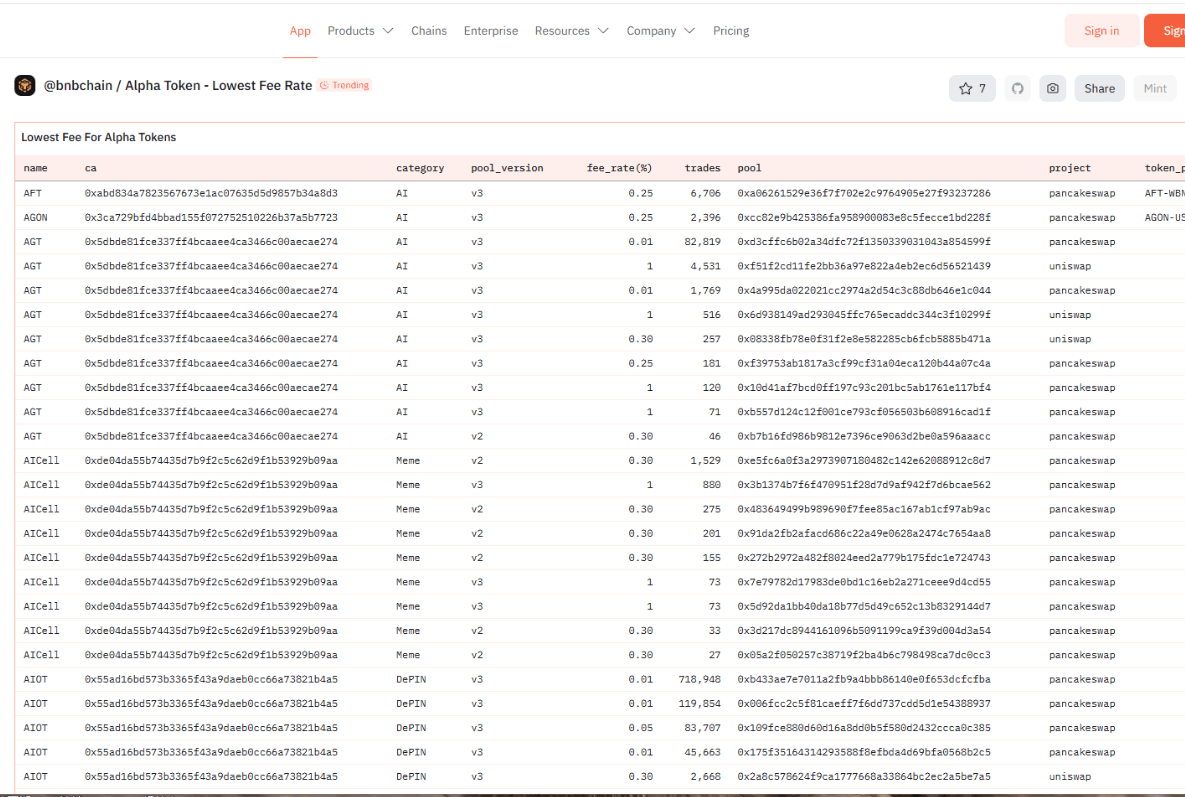Click the Share button
Viewport: 1185px width, 797px height.
coord(1100,88)
